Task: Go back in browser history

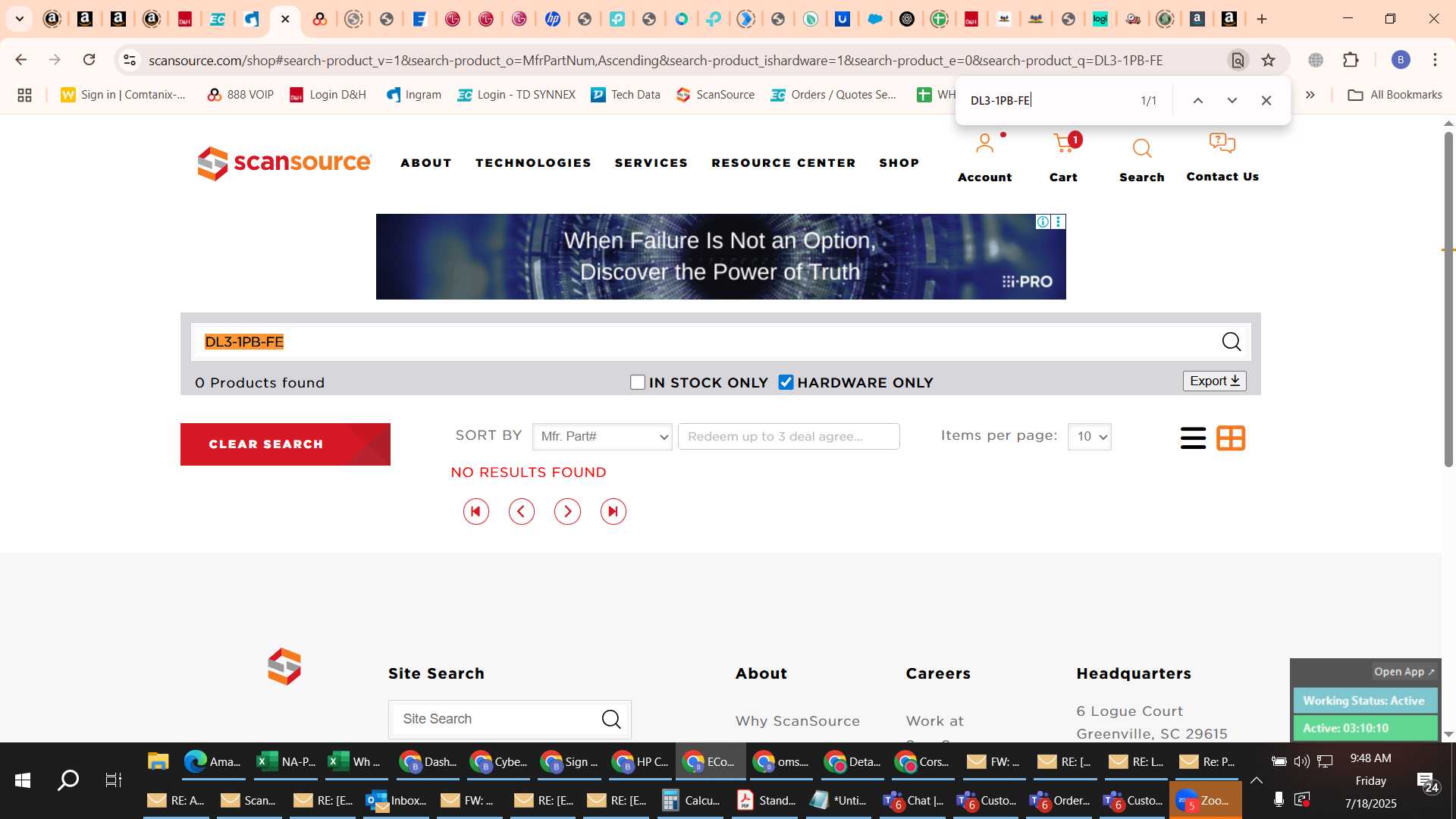Action: pyautogui.click(x=21, y=60)
